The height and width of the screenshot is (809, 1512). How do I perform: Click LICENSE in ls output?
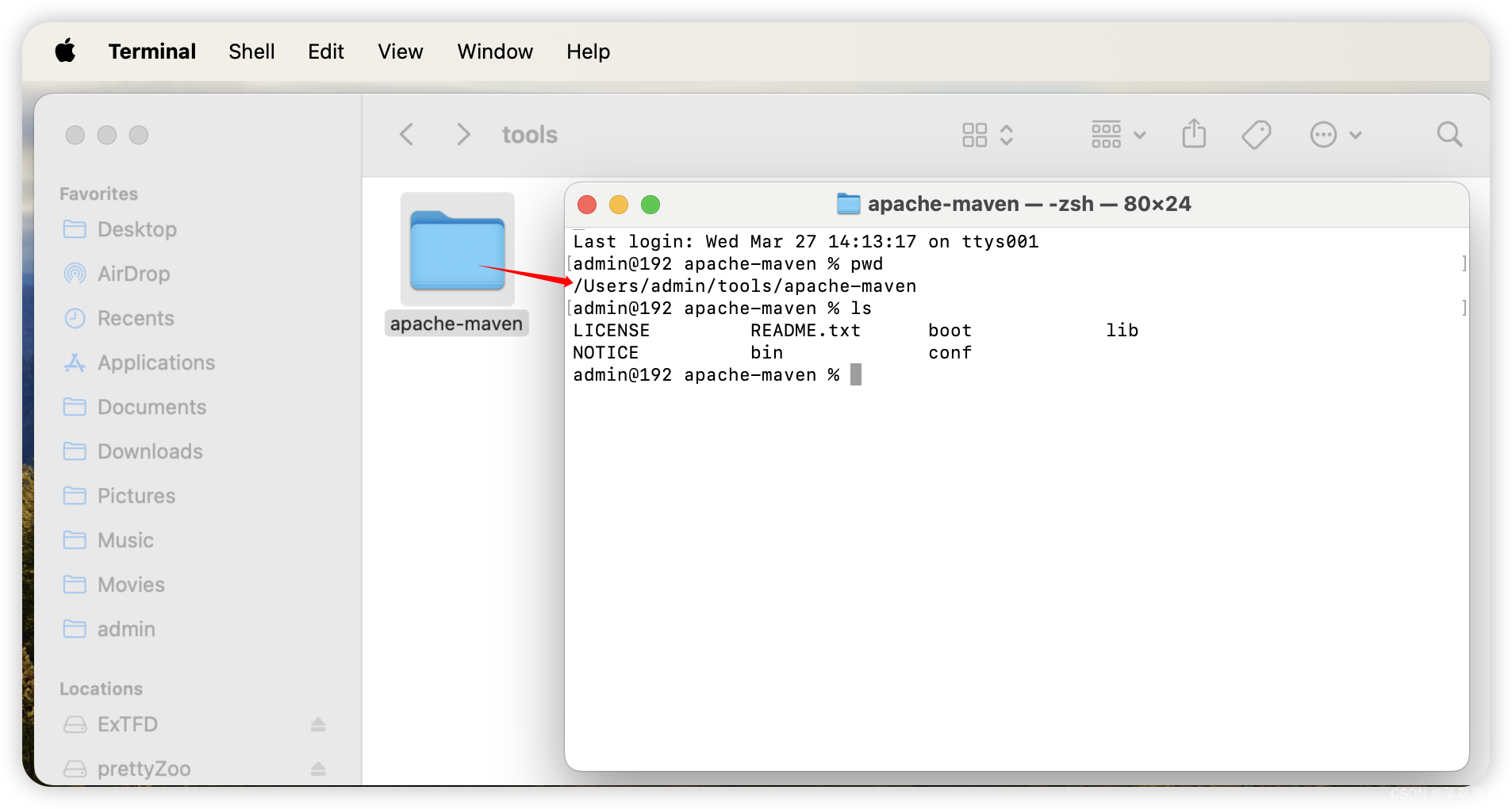(x=611, y=330)
